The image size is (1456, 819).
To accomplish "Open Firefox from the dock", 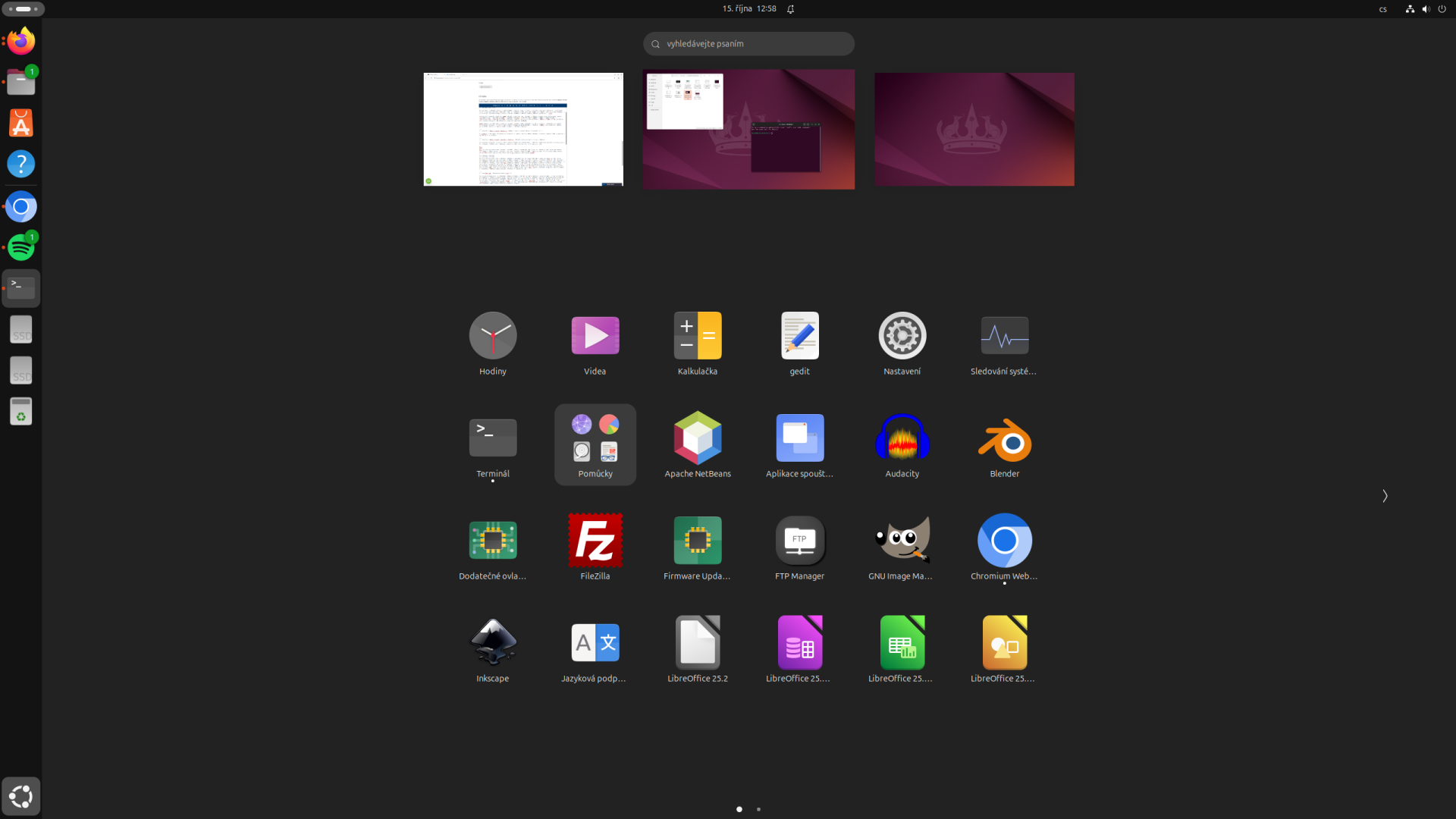I will 20,41.
